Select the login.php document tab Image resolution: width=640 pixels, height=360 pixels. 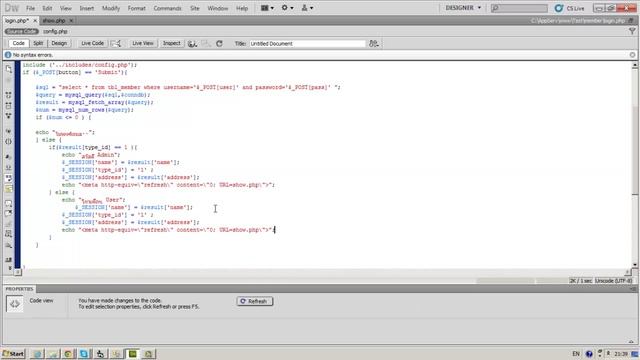tap(17, 20)
